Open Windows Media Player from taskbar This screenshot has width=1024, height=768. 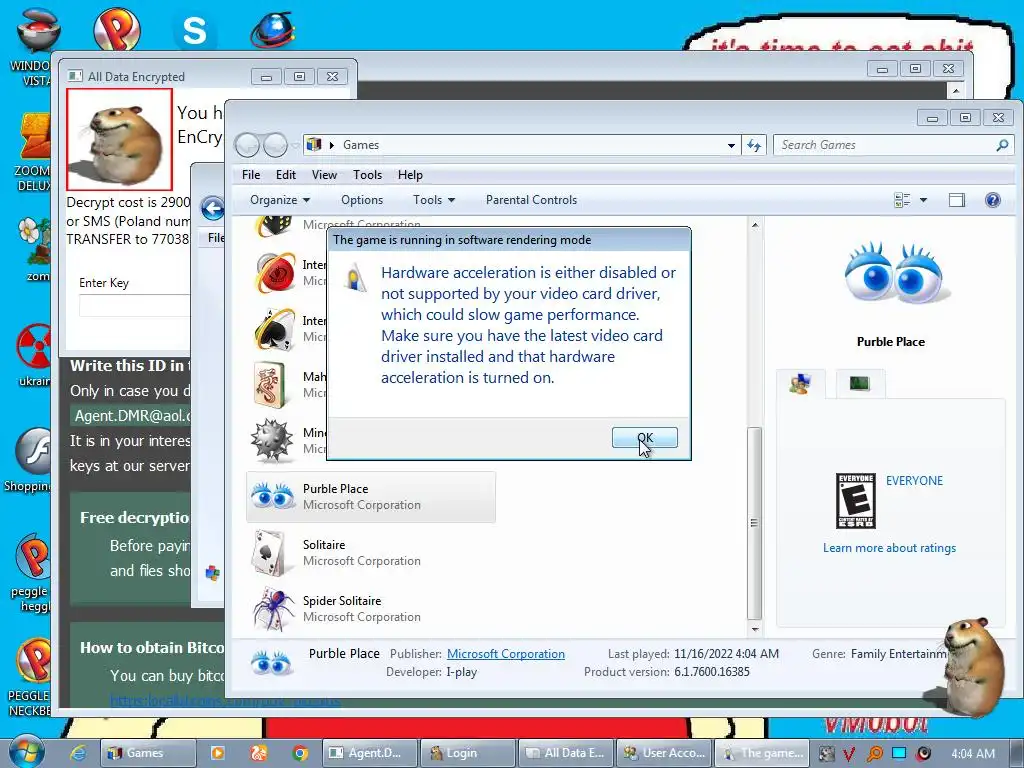[217, 753]
